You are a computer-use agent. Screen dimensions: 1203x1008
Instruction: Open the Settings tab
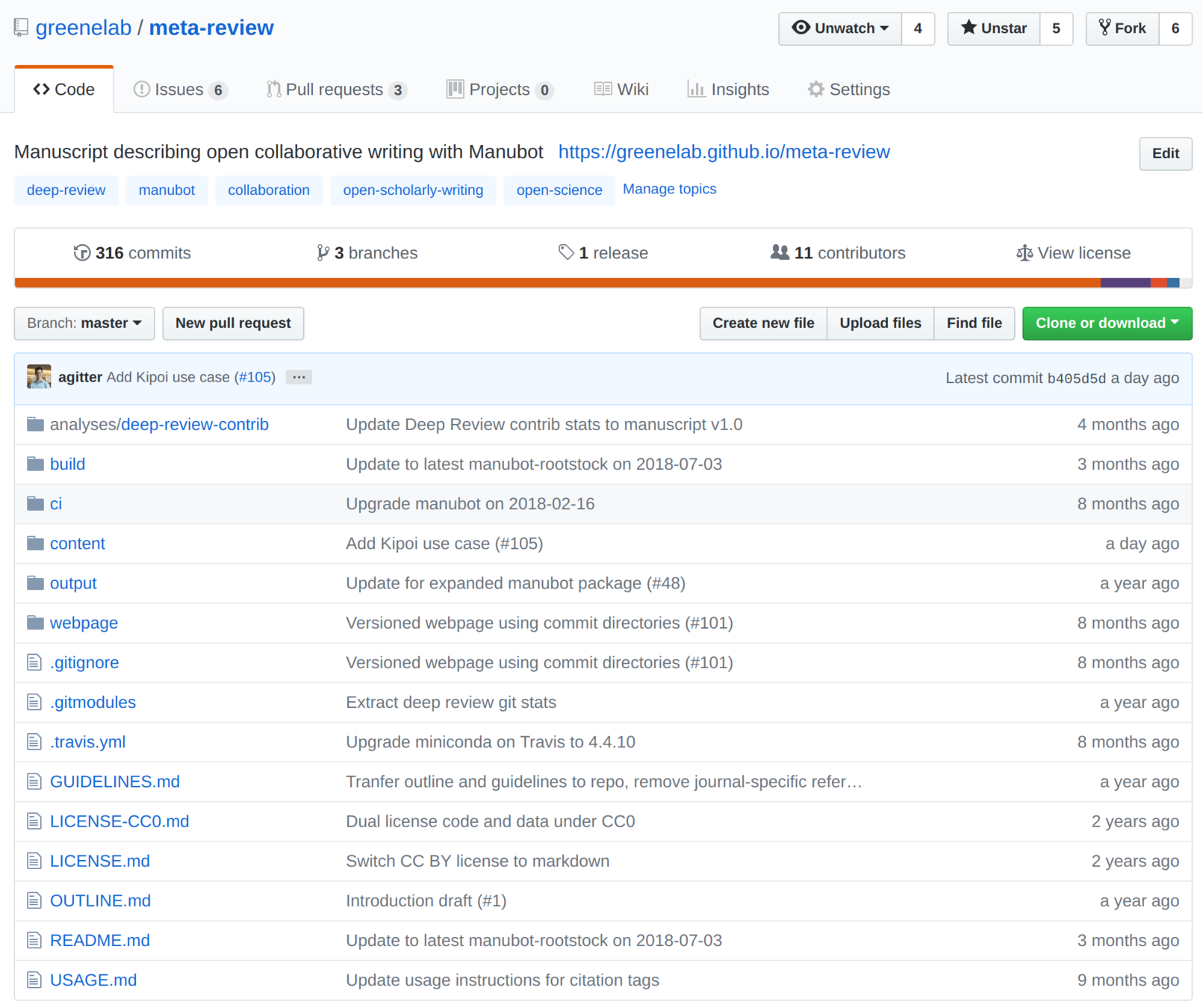[x=848, y=90]
